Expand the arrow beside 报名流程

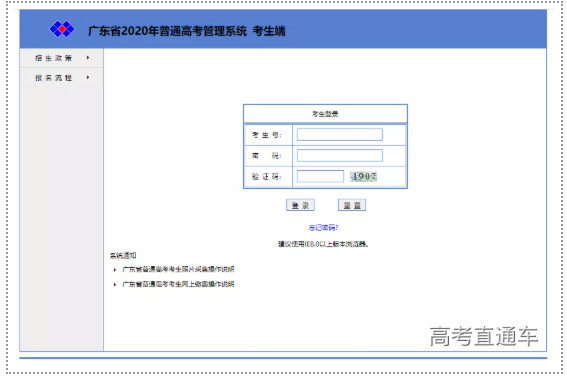[88, 77]
